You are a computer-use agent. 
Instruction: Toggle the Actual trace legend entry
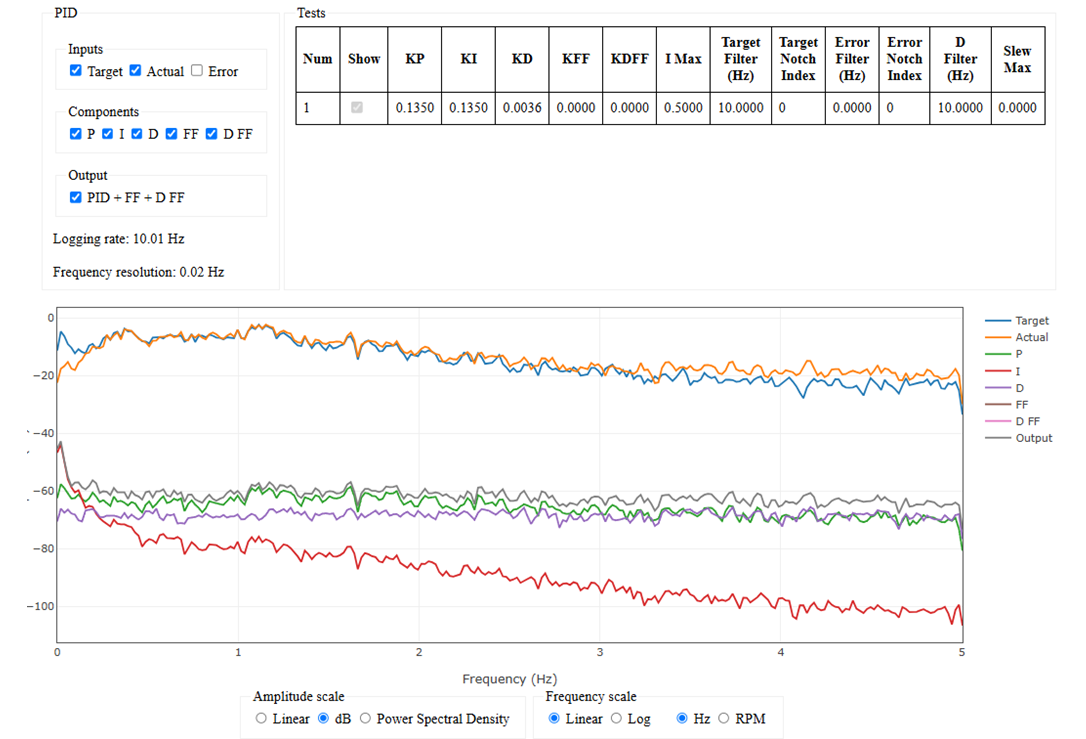1017,337
